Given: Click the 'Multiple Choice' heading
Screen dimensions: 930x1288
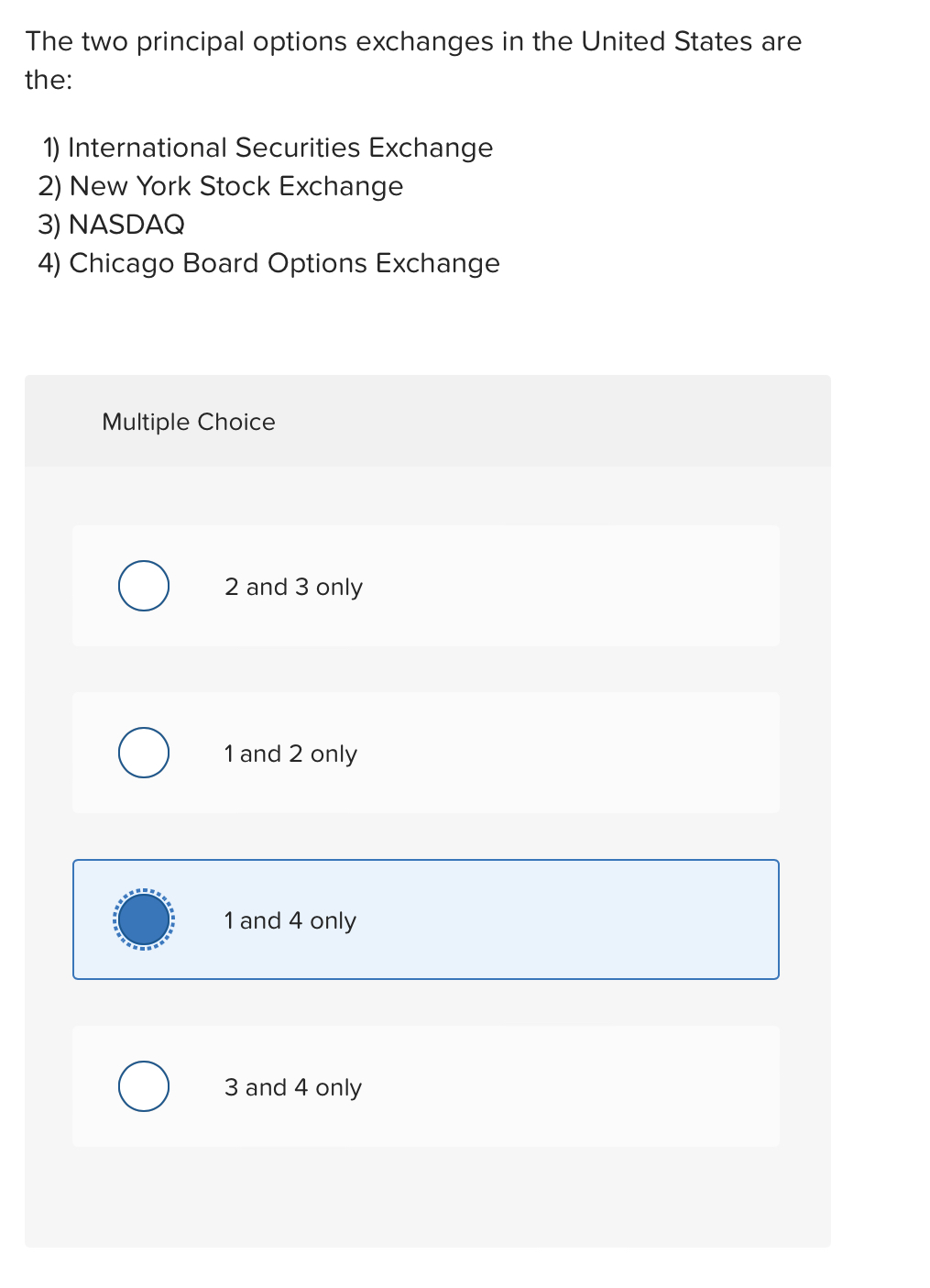Looking at the screenshot, I should 189,422.
